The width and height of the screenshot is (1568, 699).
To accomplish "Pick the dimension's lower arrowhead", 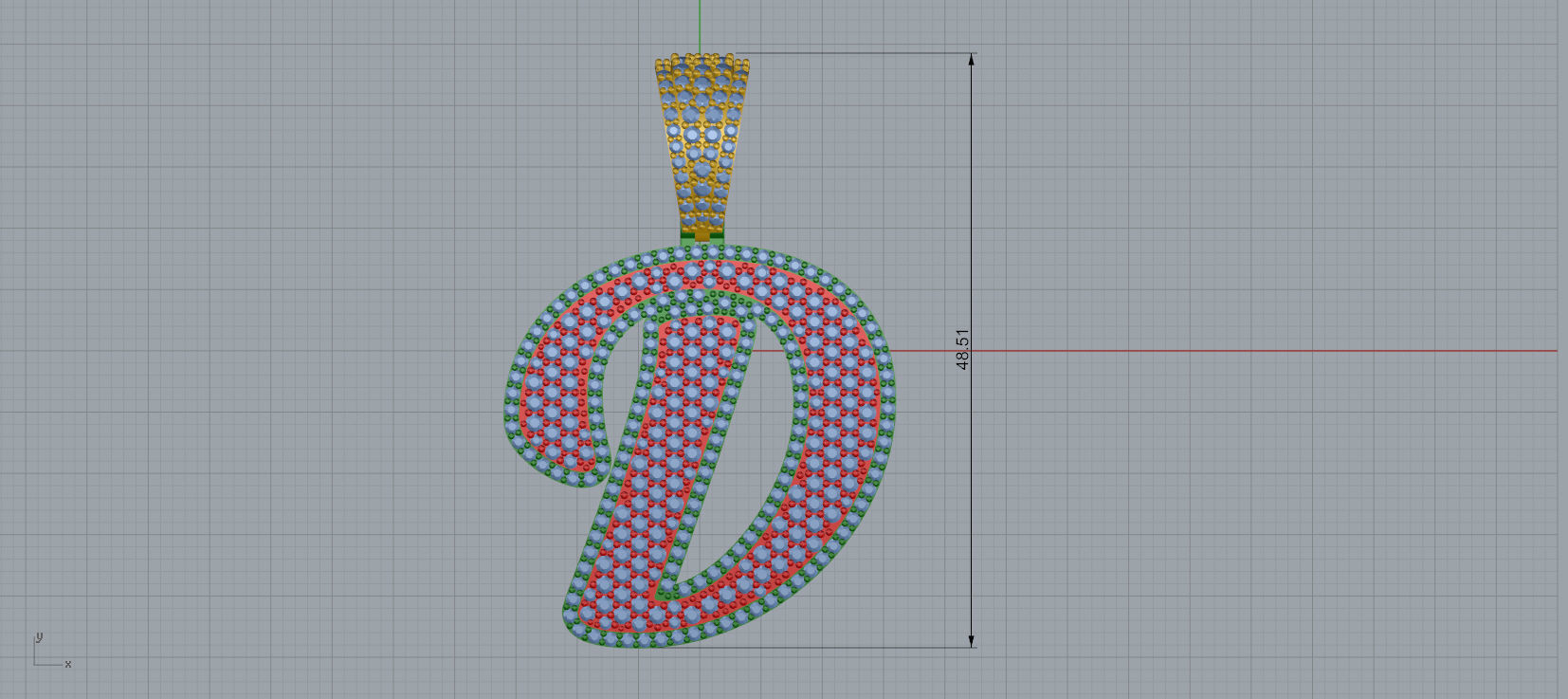I will coord(972,641).
